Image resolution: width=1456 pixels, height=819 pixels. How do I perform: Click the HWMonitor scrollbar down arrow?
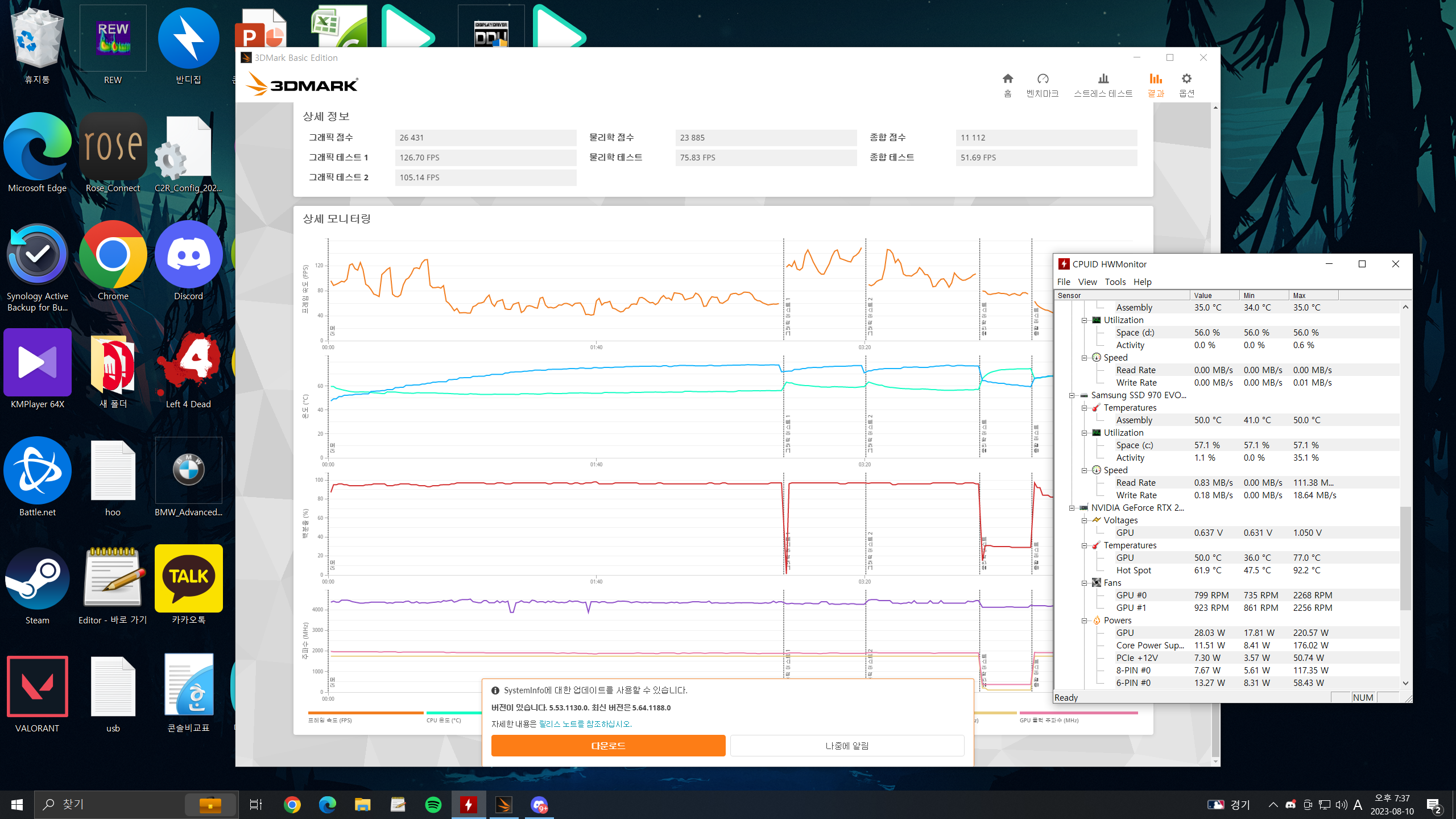pyautogui.click(x=1405, y=683)
